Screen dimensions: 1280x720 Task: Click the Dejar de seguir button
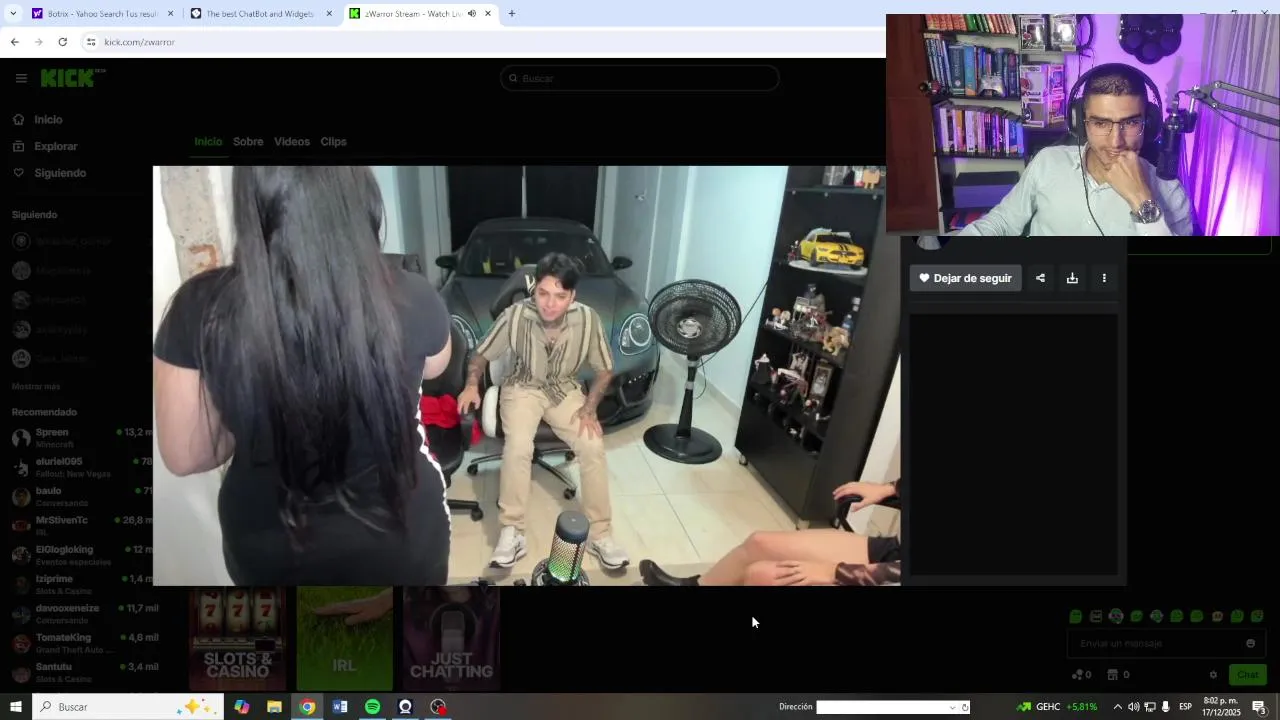(965, 278)
